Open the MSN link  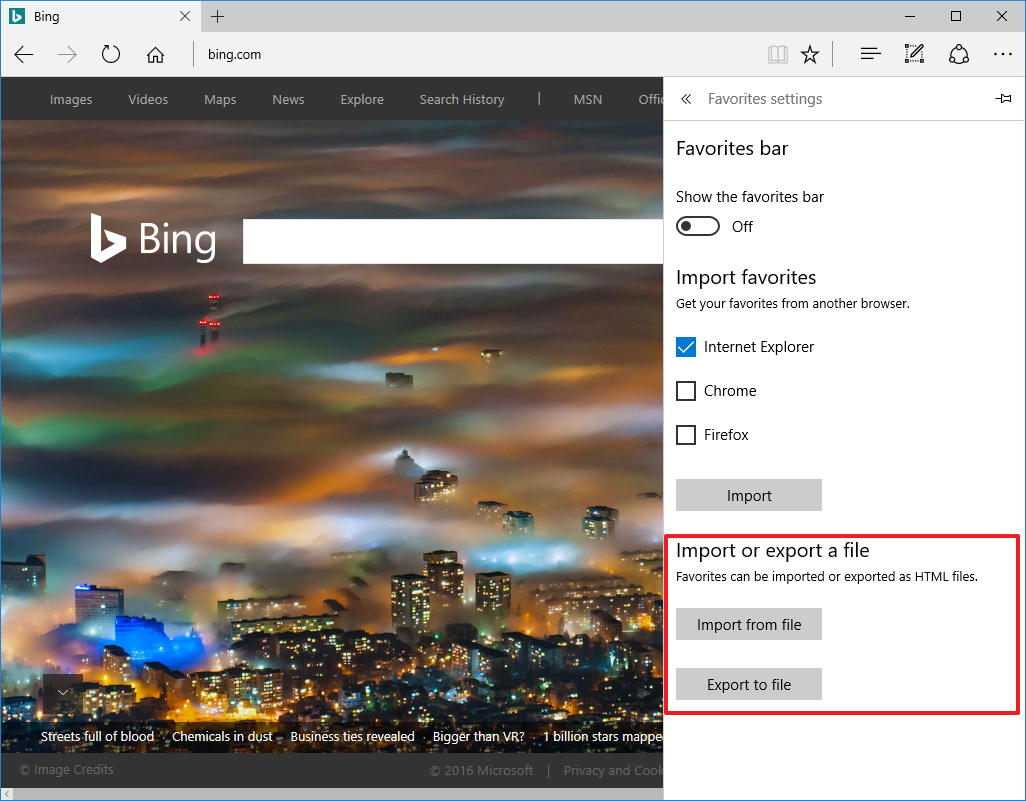[x=588, y=99]
